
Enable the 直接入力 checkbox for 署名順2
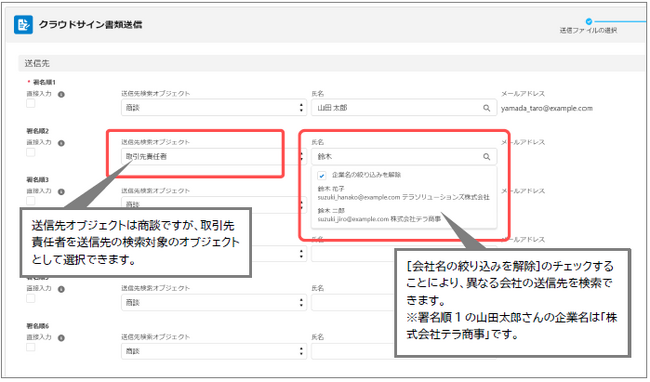click(31, 152)
